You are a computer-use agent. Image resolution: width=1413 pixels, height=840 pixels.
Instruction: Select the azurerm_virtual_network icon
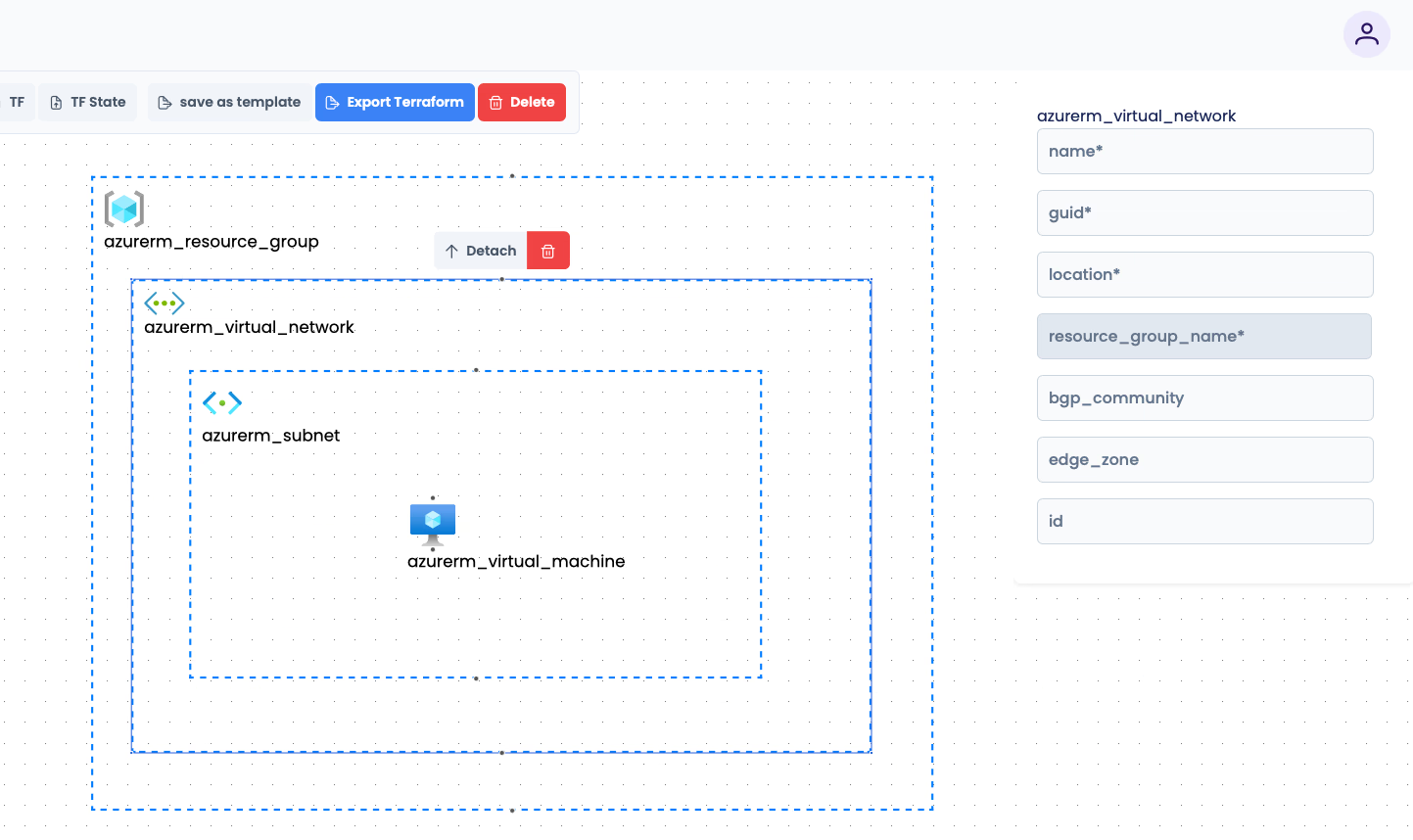pyautogui.click(x=165, y=303)
